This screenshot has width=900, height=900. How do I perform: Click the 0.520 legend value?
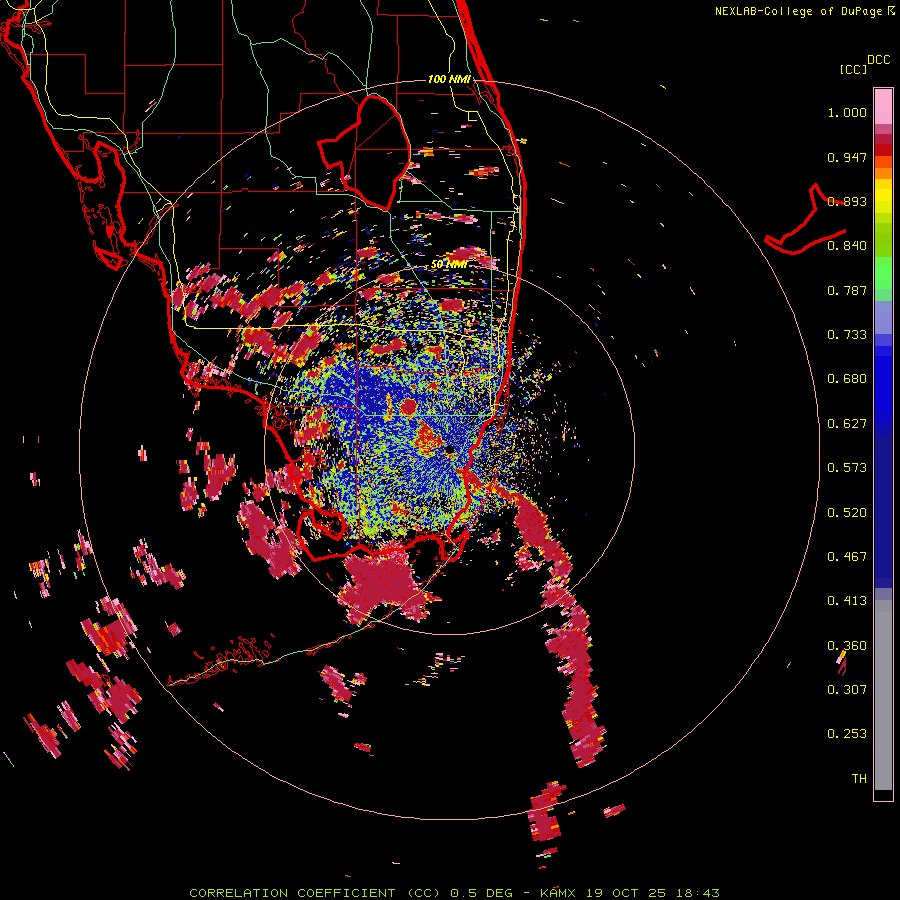[x=847, y=513]
